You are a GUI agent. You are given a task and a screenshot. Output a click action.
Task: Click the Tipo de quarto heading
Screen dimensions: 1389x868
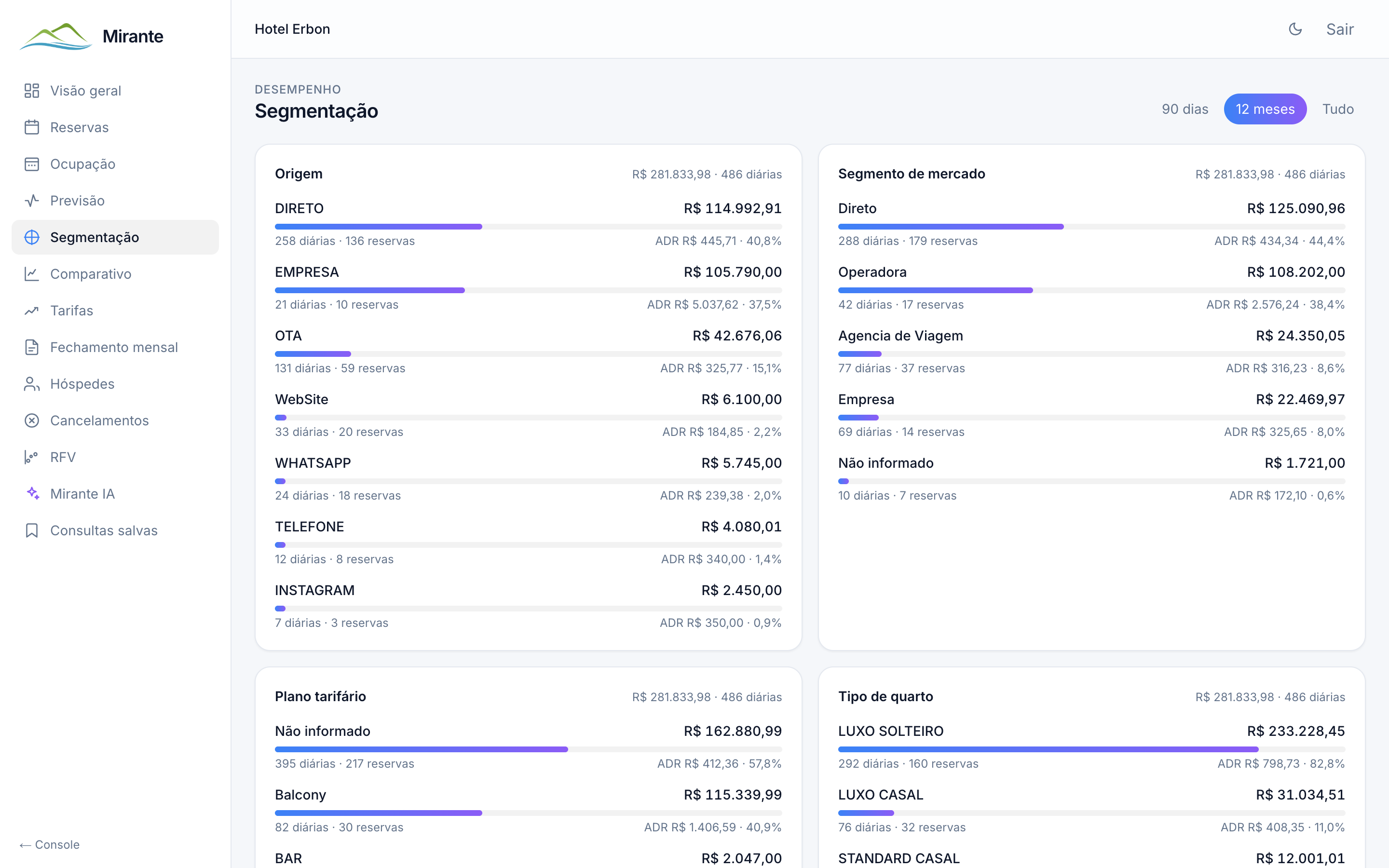885,696
